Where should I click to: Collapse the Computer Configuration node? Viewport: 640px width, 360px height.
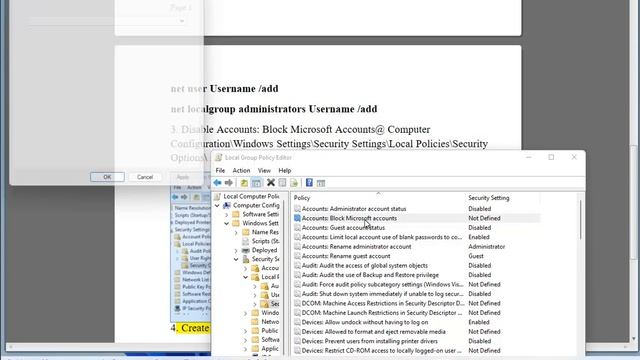(217, 205)
